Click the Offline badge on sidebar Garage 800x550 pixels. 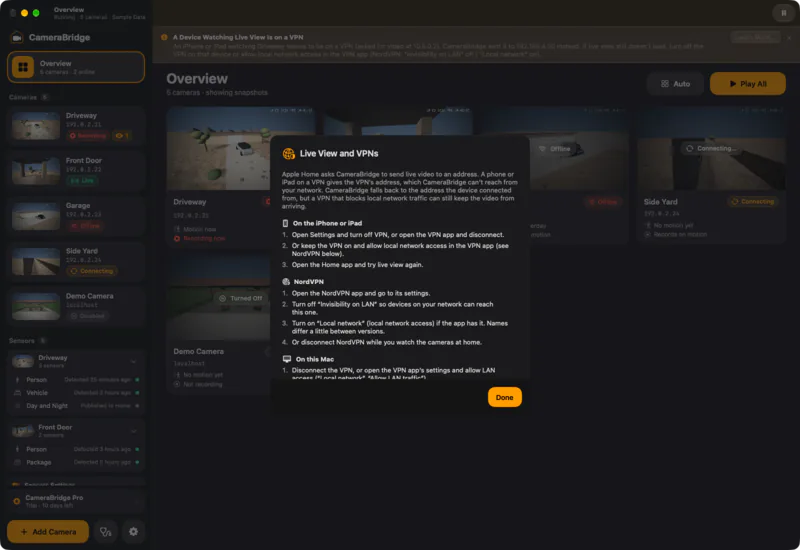pos(85,226)
